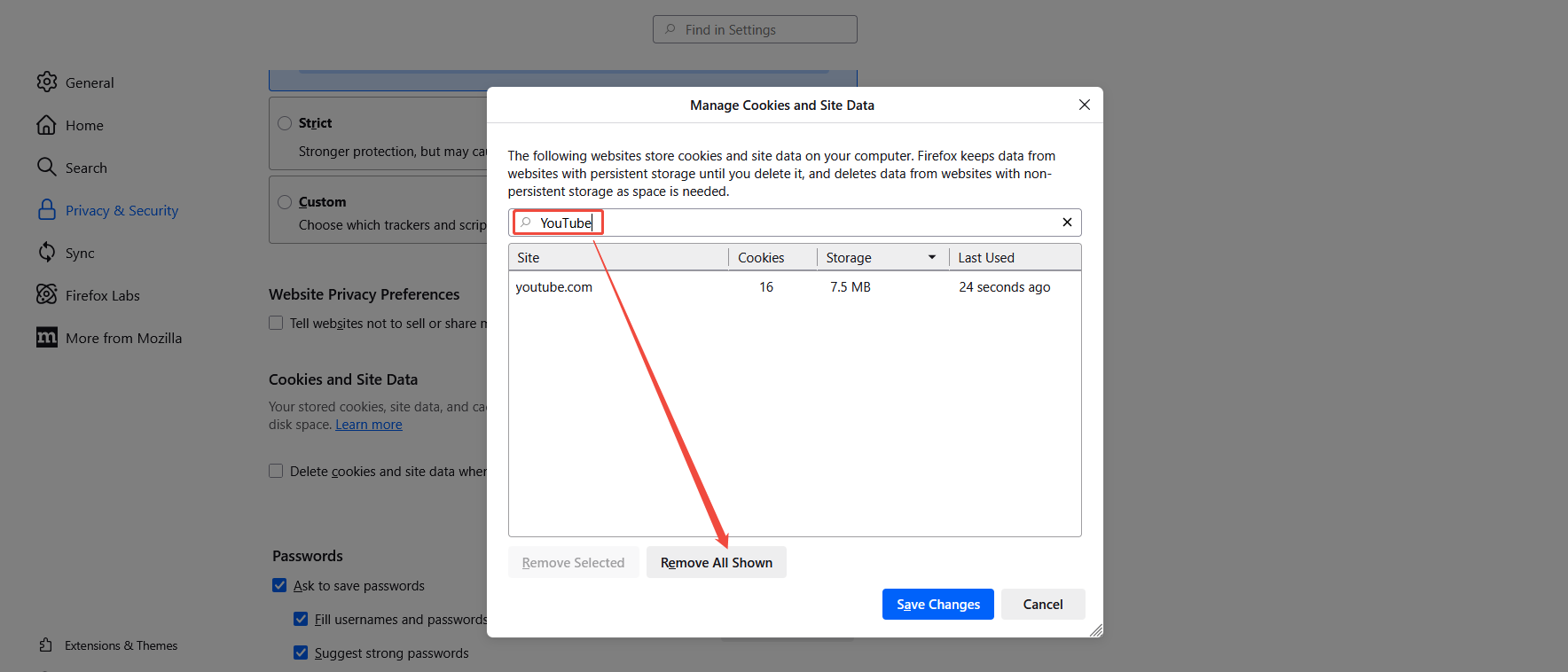Select the Custom protection radio button
This screenshot has width=1568, height=672.
pos(285,202)
